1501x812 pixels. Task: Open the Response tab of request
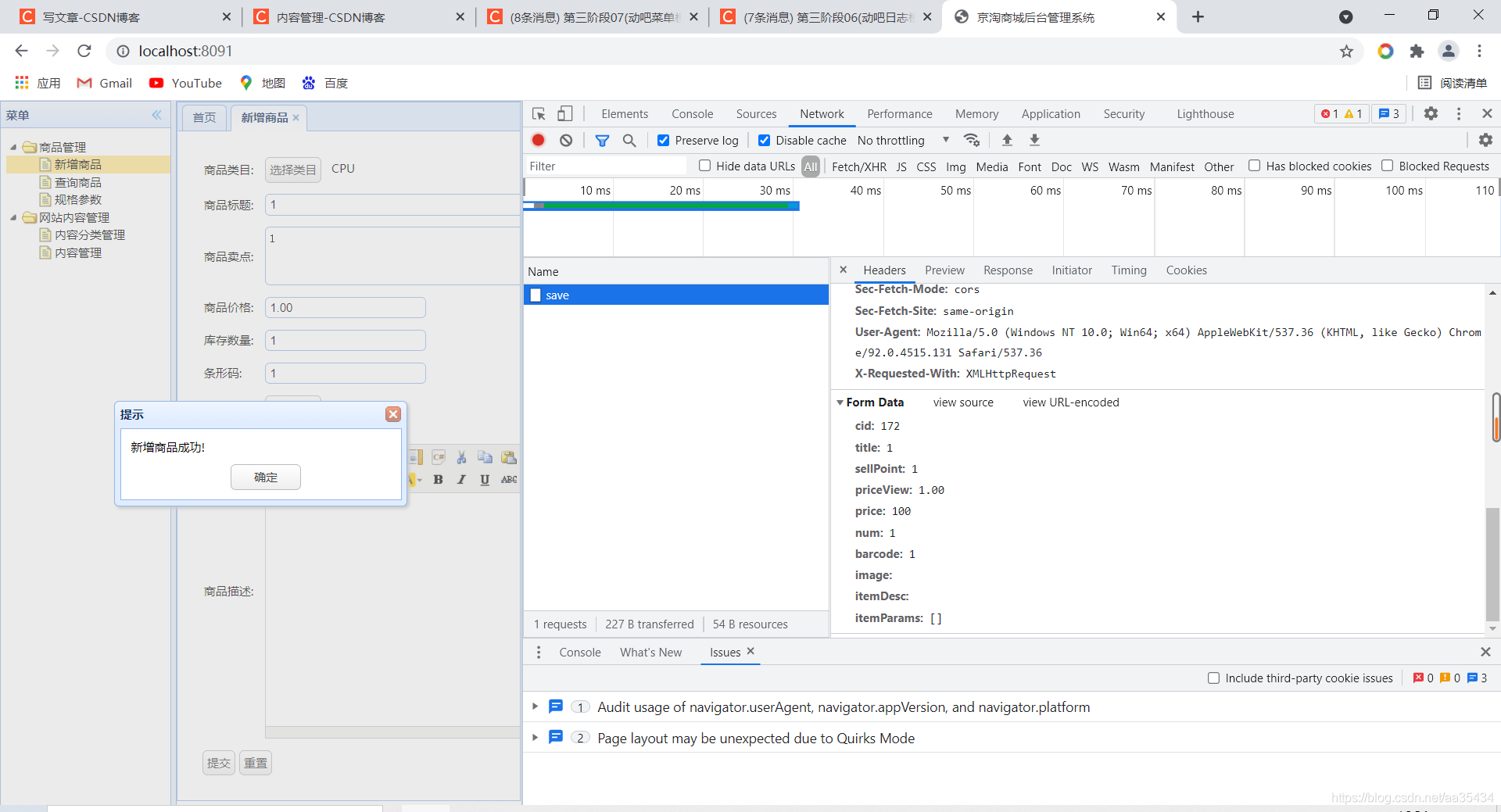pyautogui.click(x=1008, y=270)
